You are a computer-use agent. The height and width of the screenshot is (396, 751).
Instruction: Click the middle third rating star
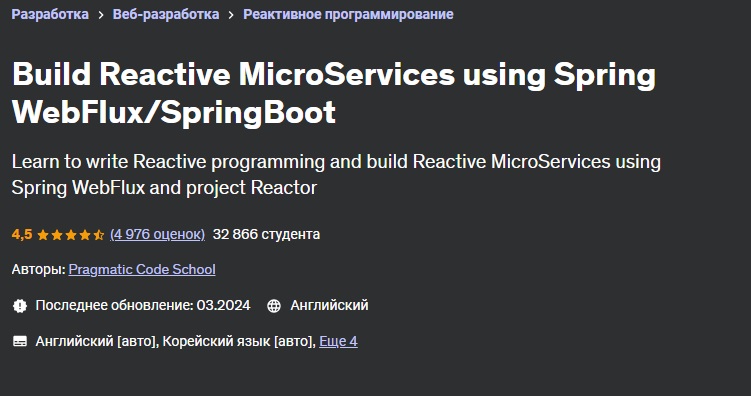(71, 235)
